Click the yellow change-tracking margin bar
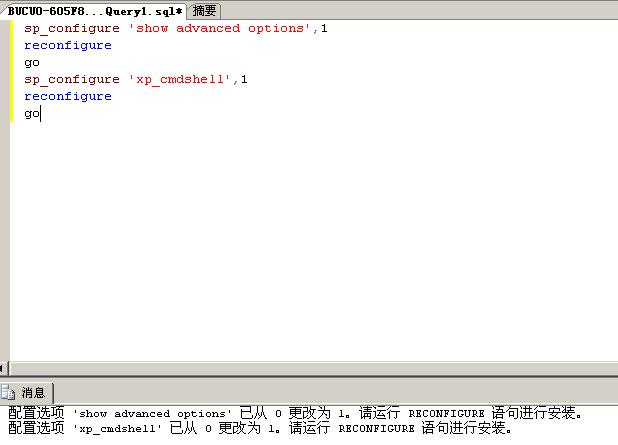Image resolution: width=618 pixels, height=445 pixels. coord(11,71)
